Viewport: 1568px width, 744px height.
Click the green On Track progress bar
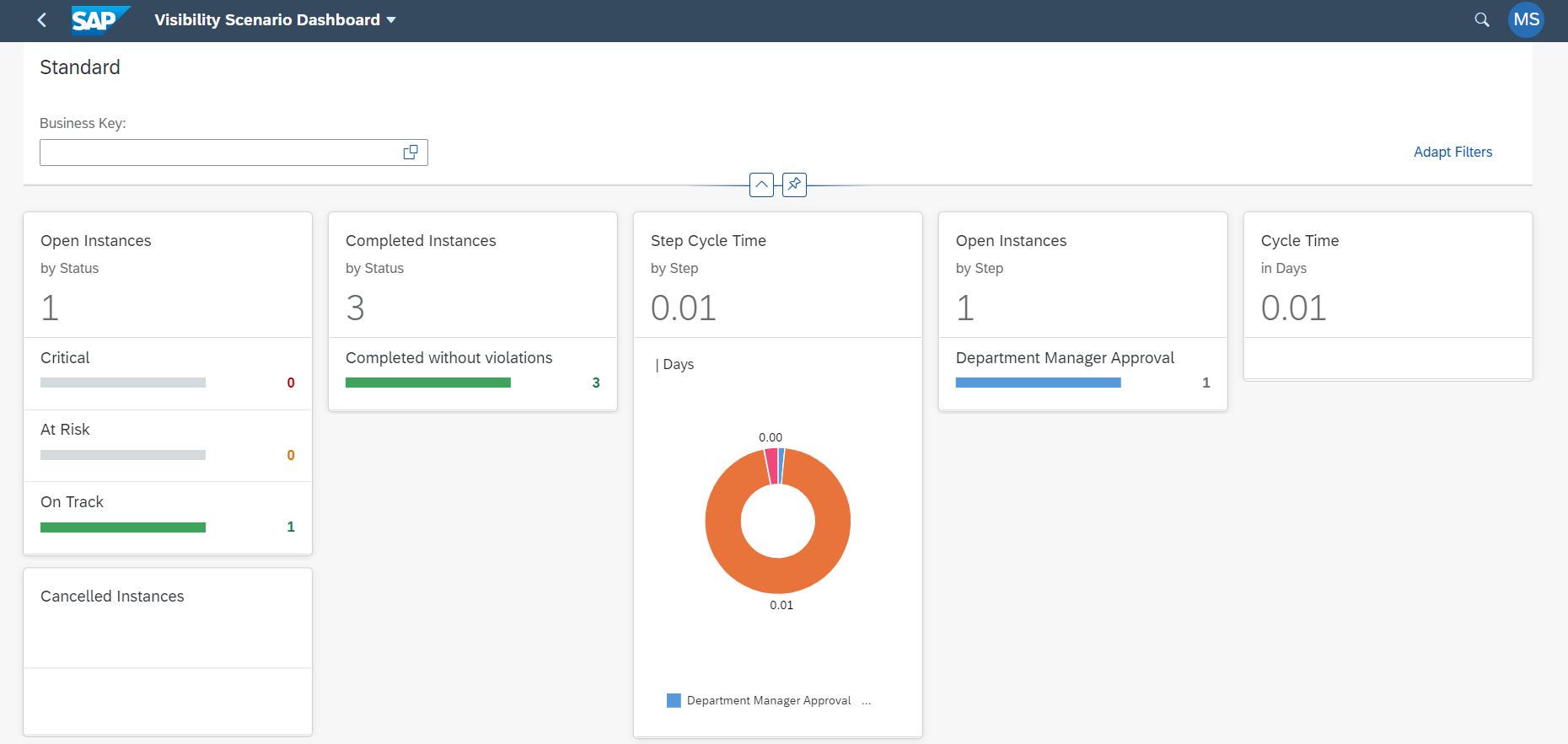point(123,527)
